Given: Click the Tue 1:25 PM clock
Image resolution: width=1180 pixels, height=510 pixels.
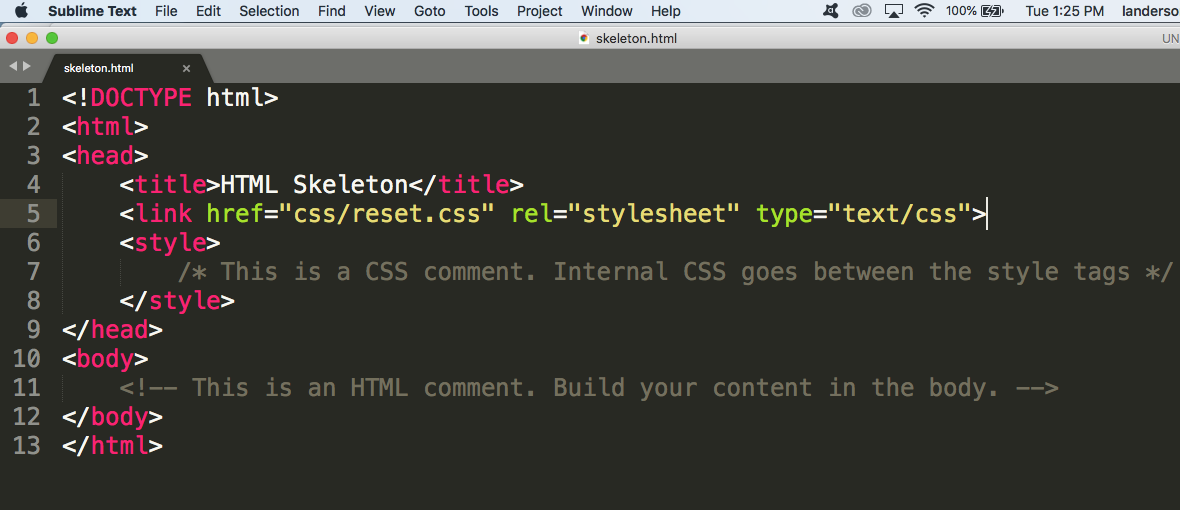Looking at the screenshot, I should 1065,11.
